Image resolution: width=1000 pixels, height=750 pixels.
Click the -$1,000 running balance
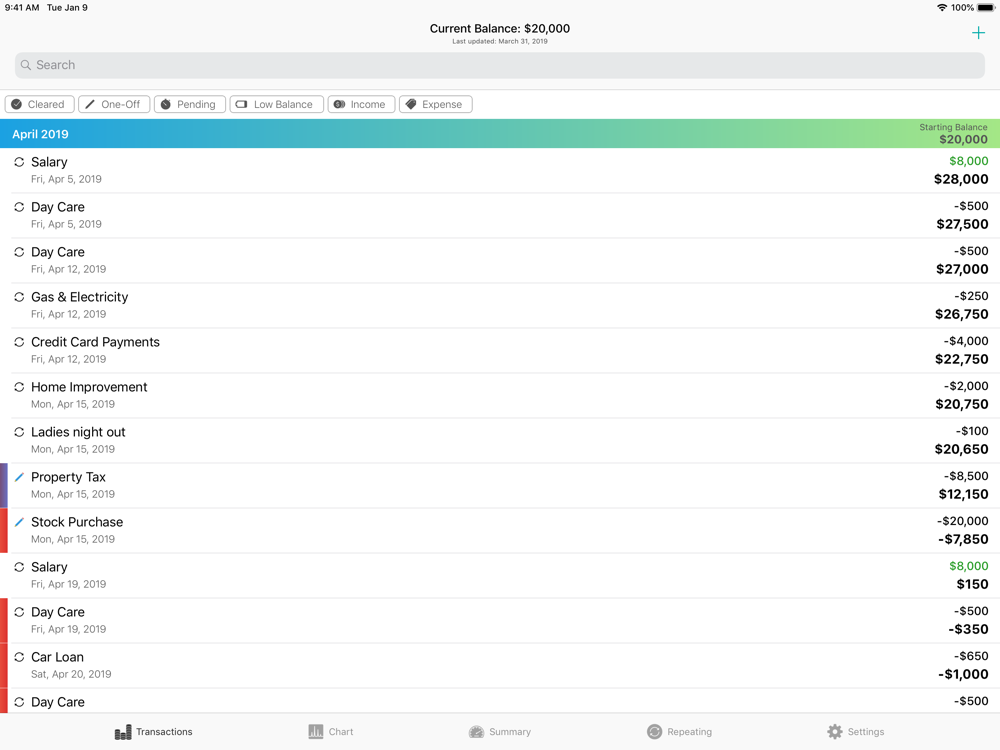click(x=963, y=674)
